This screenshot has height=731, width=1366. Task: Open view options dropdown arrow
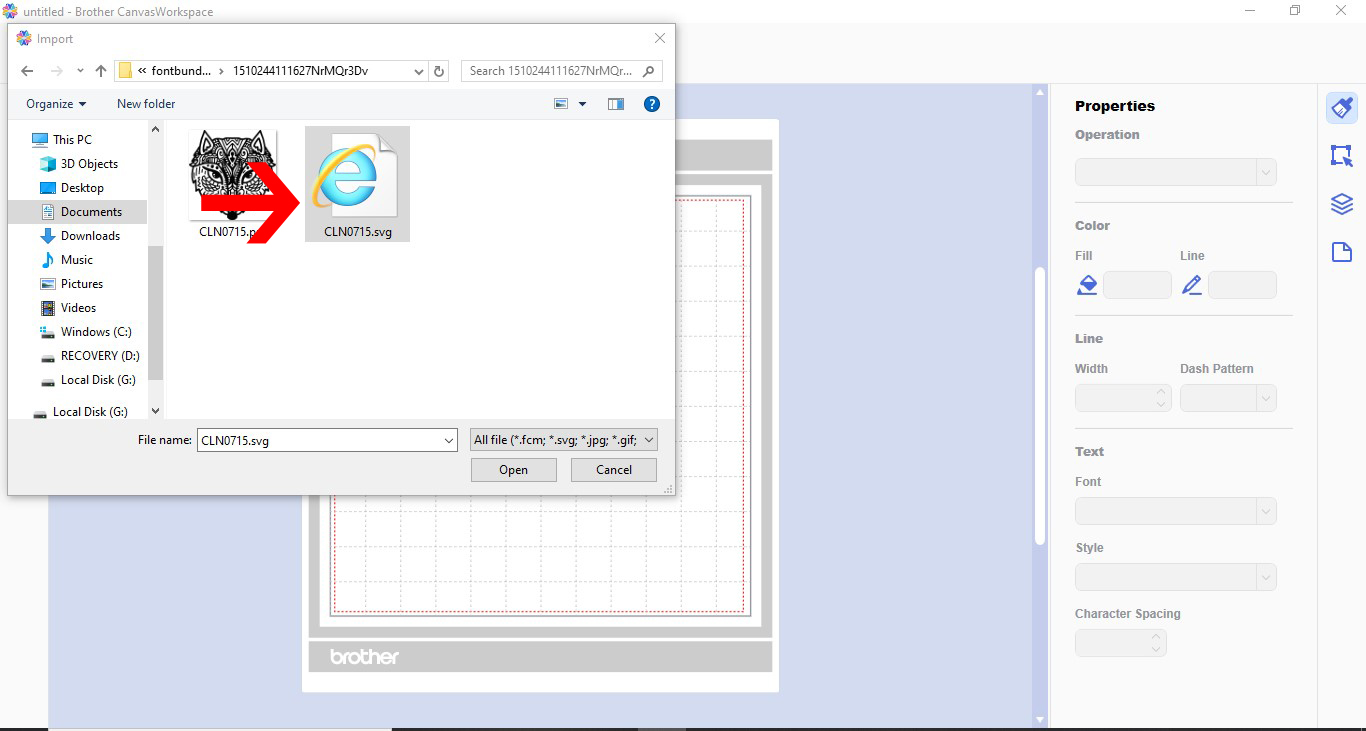coord(582,104)
